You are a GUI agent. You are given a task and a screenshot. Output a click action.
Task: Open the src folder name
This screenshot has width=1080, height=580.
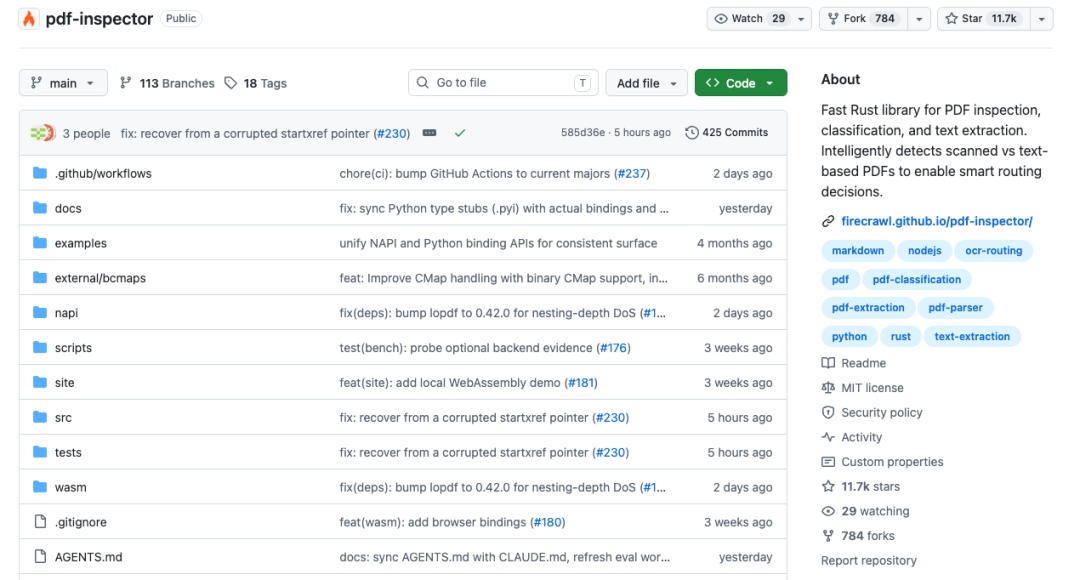coord(63,417)
